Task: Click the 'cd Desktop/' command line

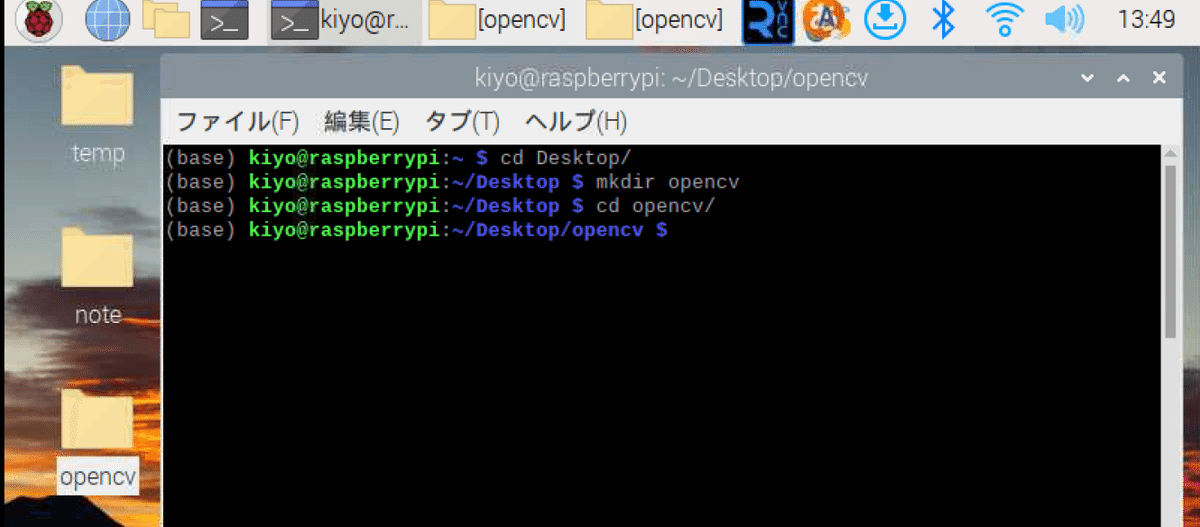Action: 399,158
